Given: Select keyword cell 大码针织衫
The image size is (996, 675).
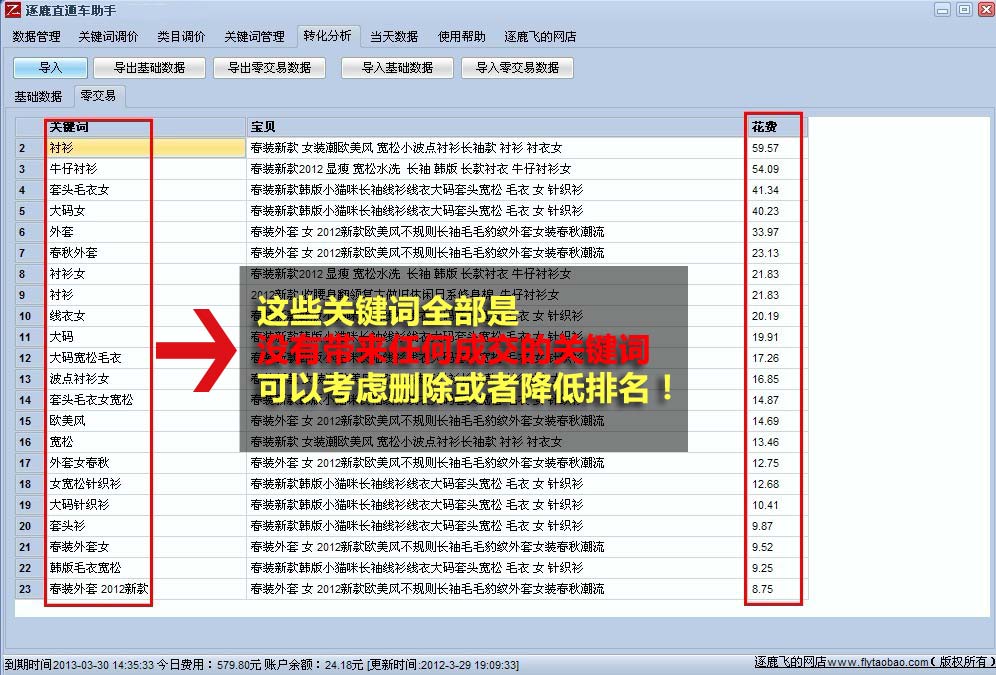Looking at the screenshot, I should point(145,504).
